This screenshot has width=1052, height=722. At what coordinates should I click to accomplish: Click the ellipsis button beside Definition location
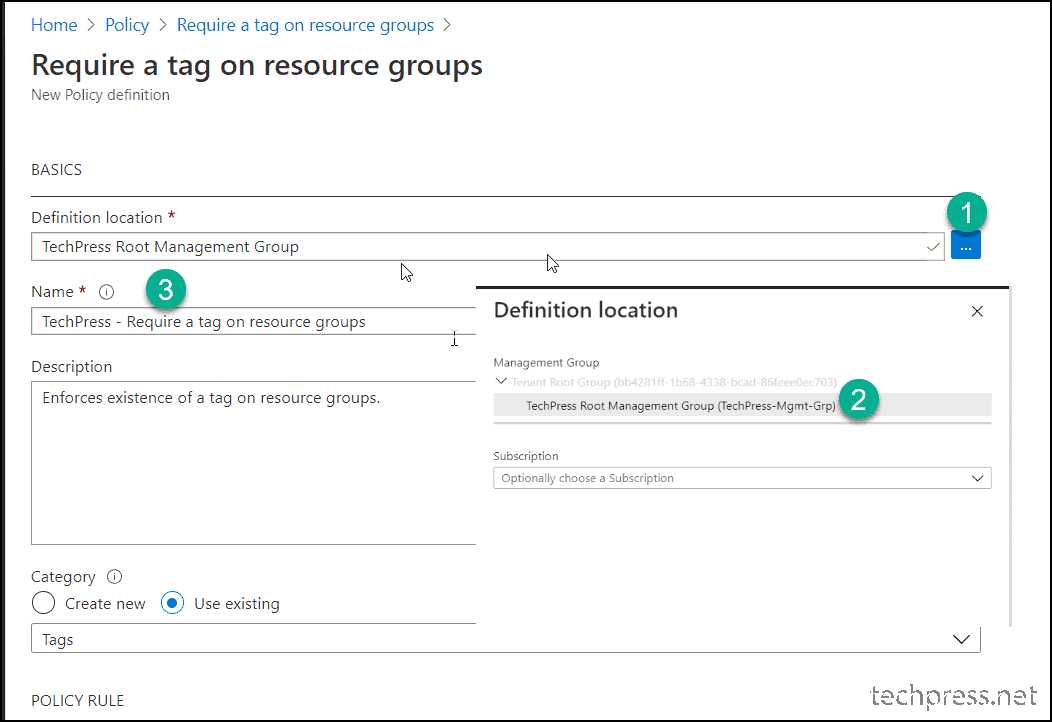[x=965, y=246]
